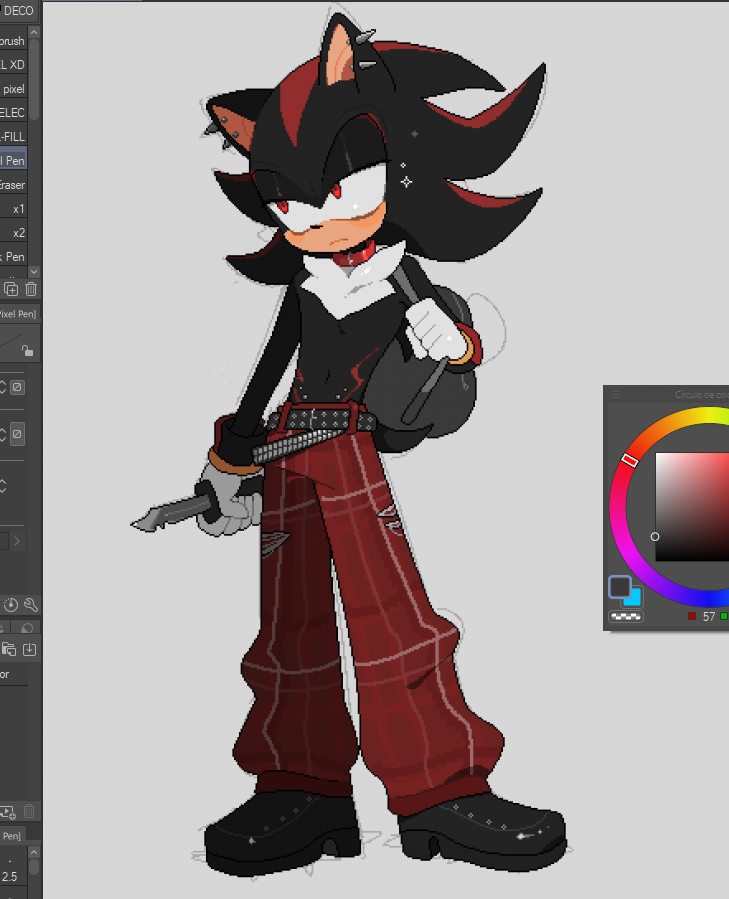Click the red value 57 field
Screen dimensions: 729x899
709,616
